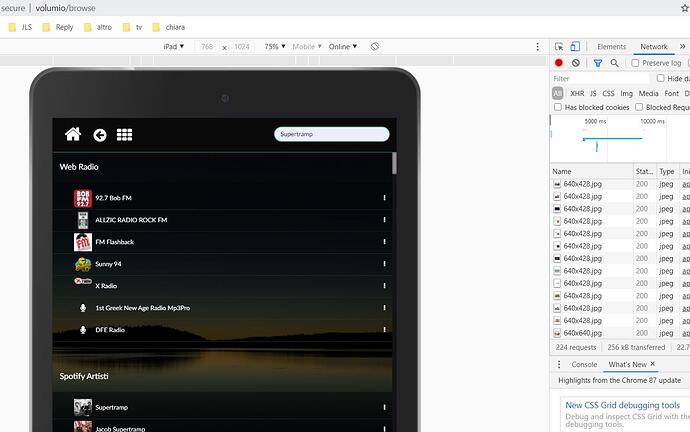The image size is (690, 432).
Task: Toggle the network filter funnel icon
Action: pyautogui.click(x=598, y=63)
